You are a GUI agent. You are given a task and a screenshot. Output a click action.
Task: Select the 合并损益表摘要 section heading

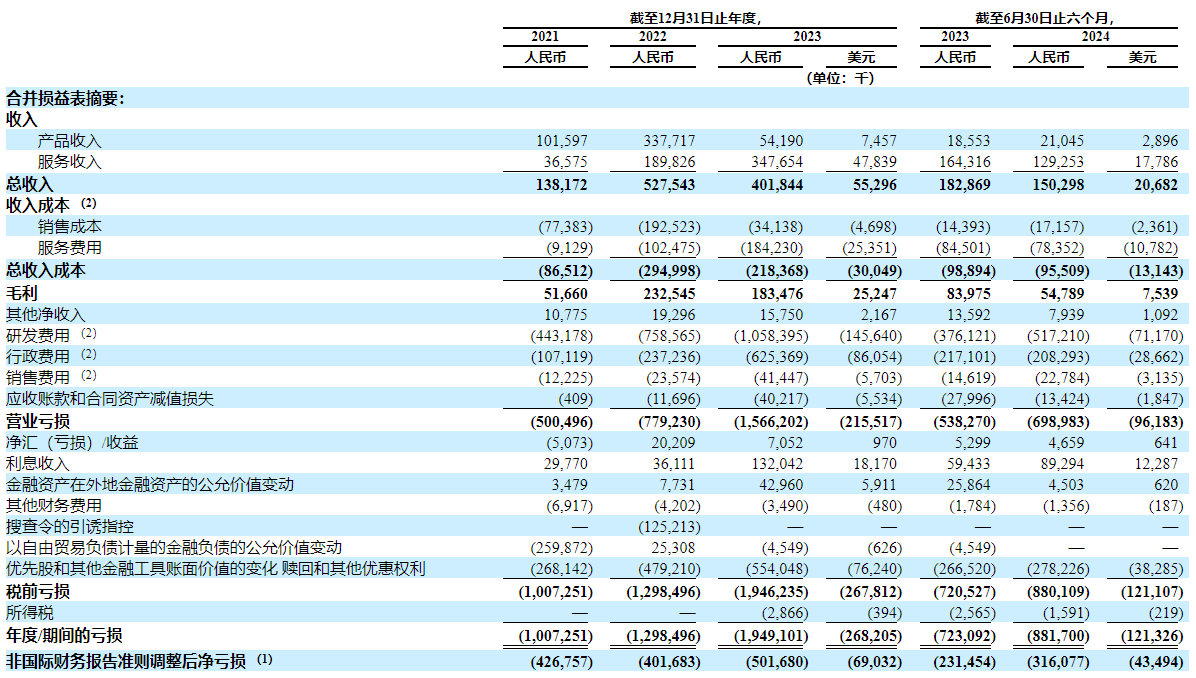[x=65, y=98]
